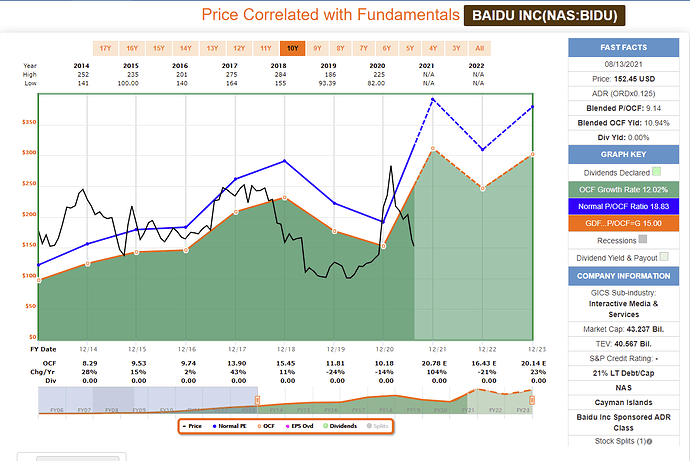
Task: Toggle the Price series in legend
Action: tap(192, 426)
